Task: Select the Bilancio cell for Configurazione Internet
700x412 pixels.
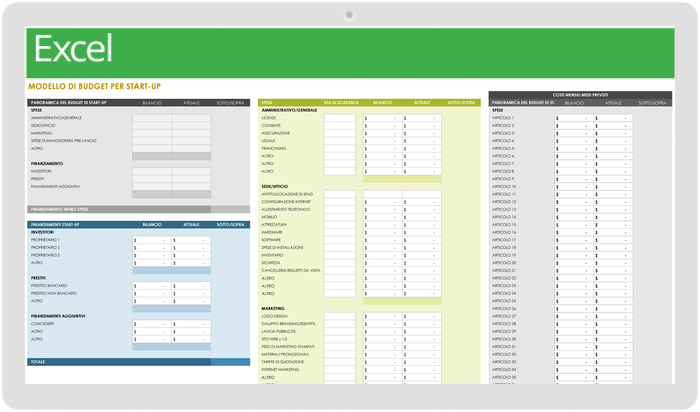Action: (x=383, y=202)
